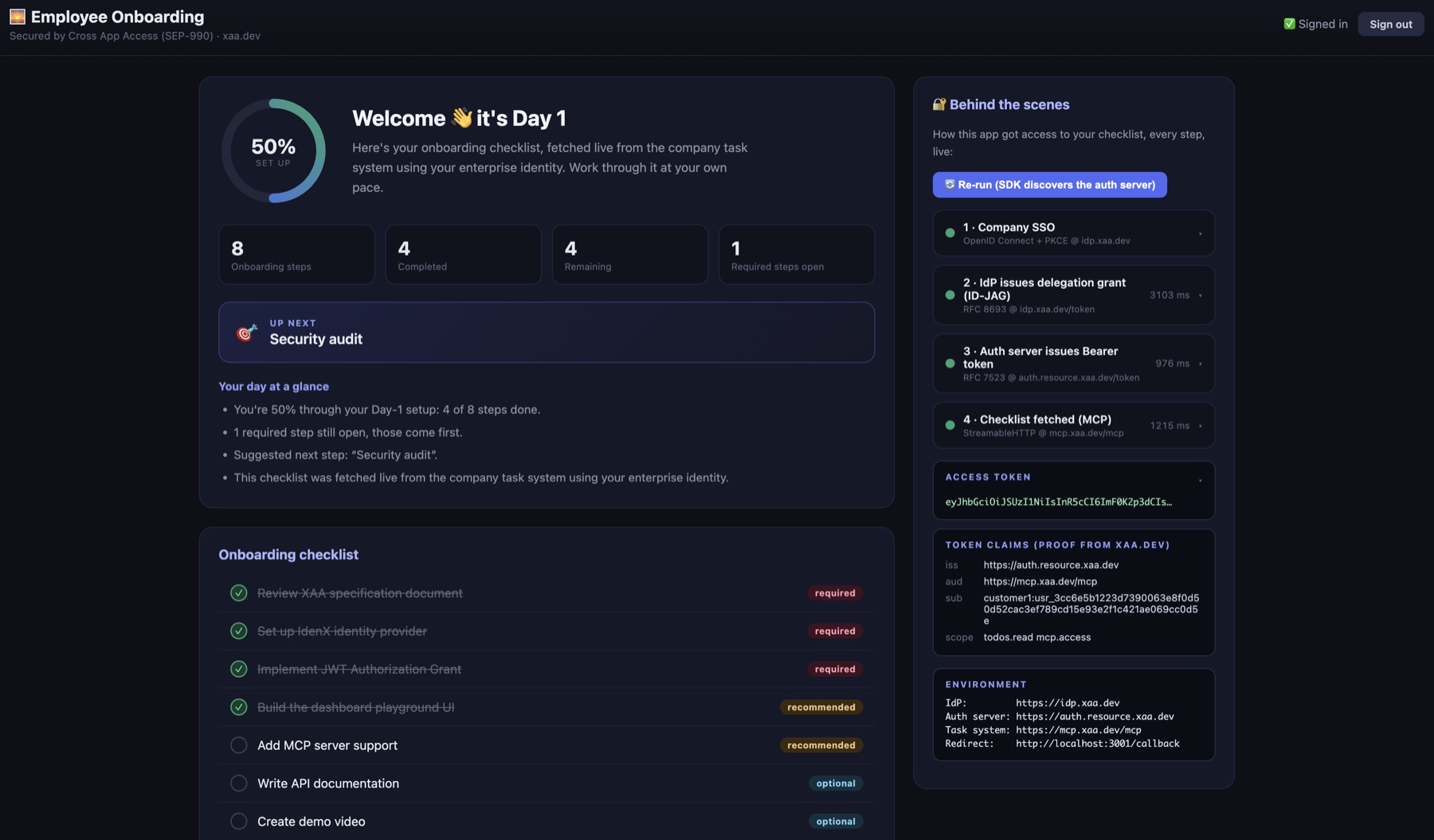1434x840 pixels.
Task: Click green status dot for Auth server issues Bearer token
Action: coord(950,364)
